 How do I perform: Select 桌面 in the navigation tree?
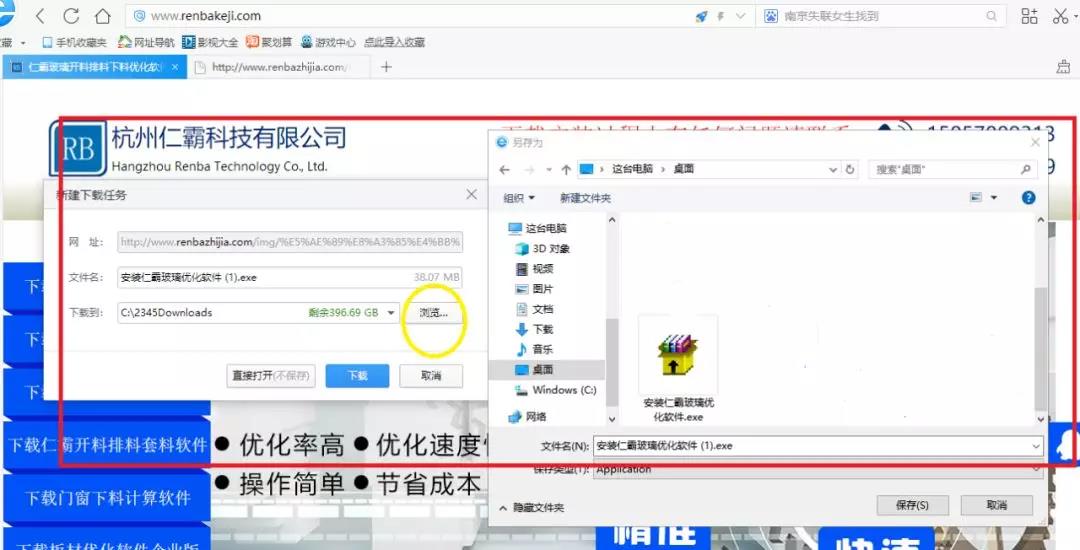[546, 370]
